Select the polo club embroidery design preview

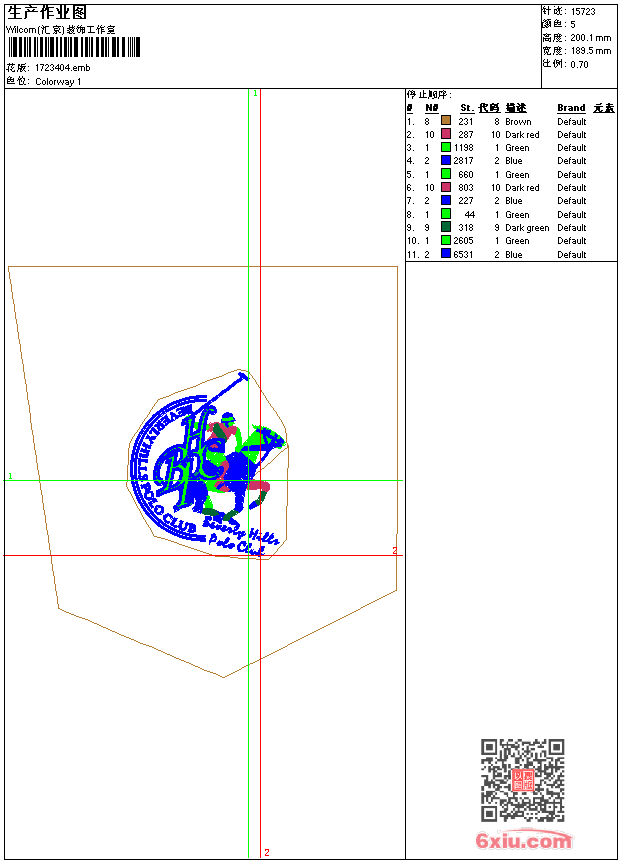click(x=207, y=464)
